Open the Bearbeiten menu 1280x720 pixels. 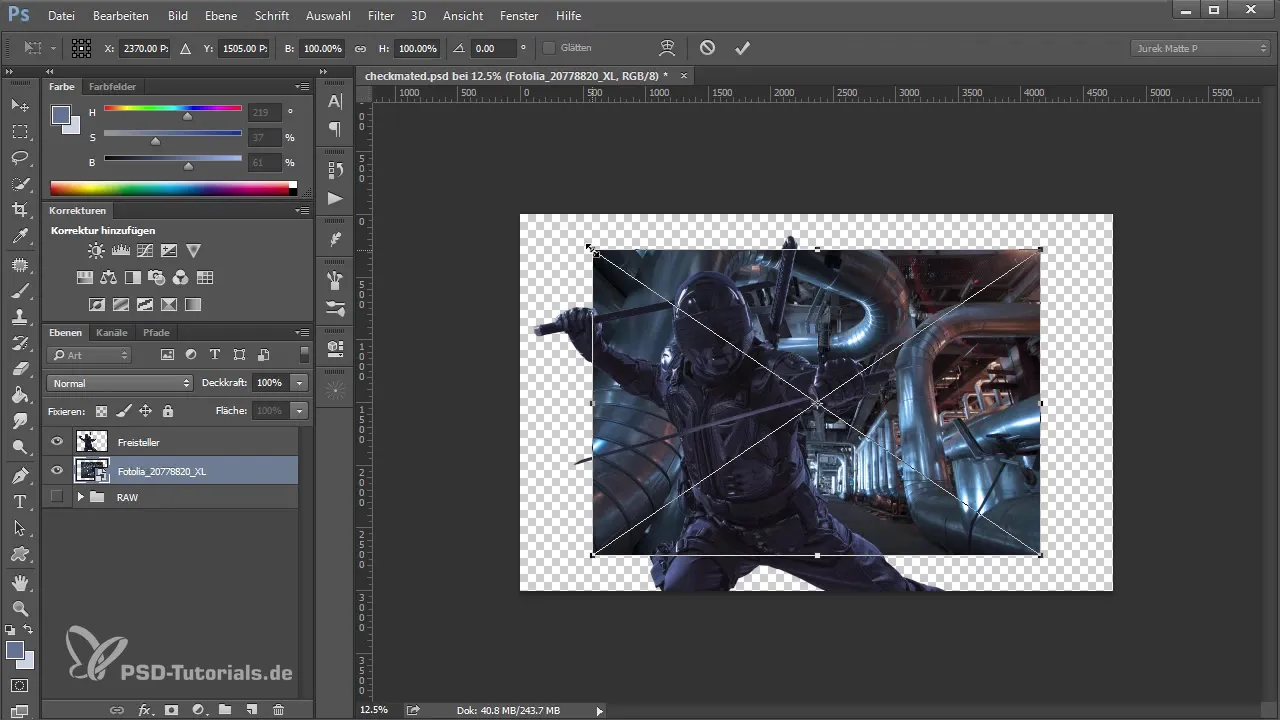120,16
